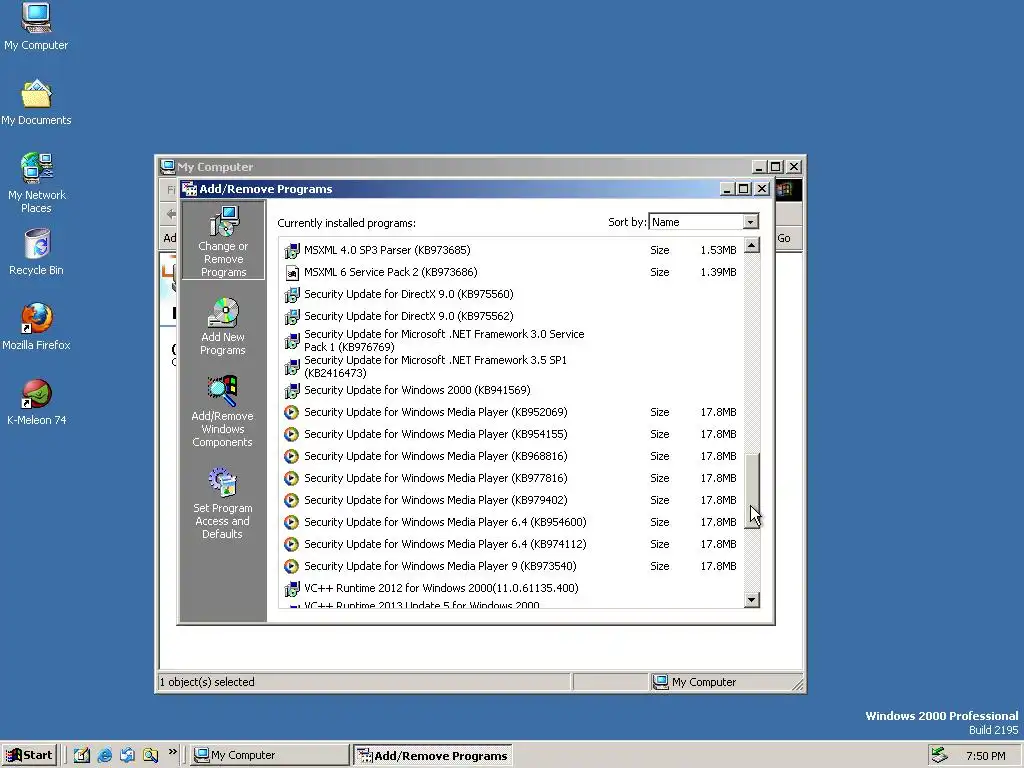The height and width of the screenshot is (768, 1024).
Task: Click the taskbar clock showing 7:50 PM
Action: pos(985,756)
